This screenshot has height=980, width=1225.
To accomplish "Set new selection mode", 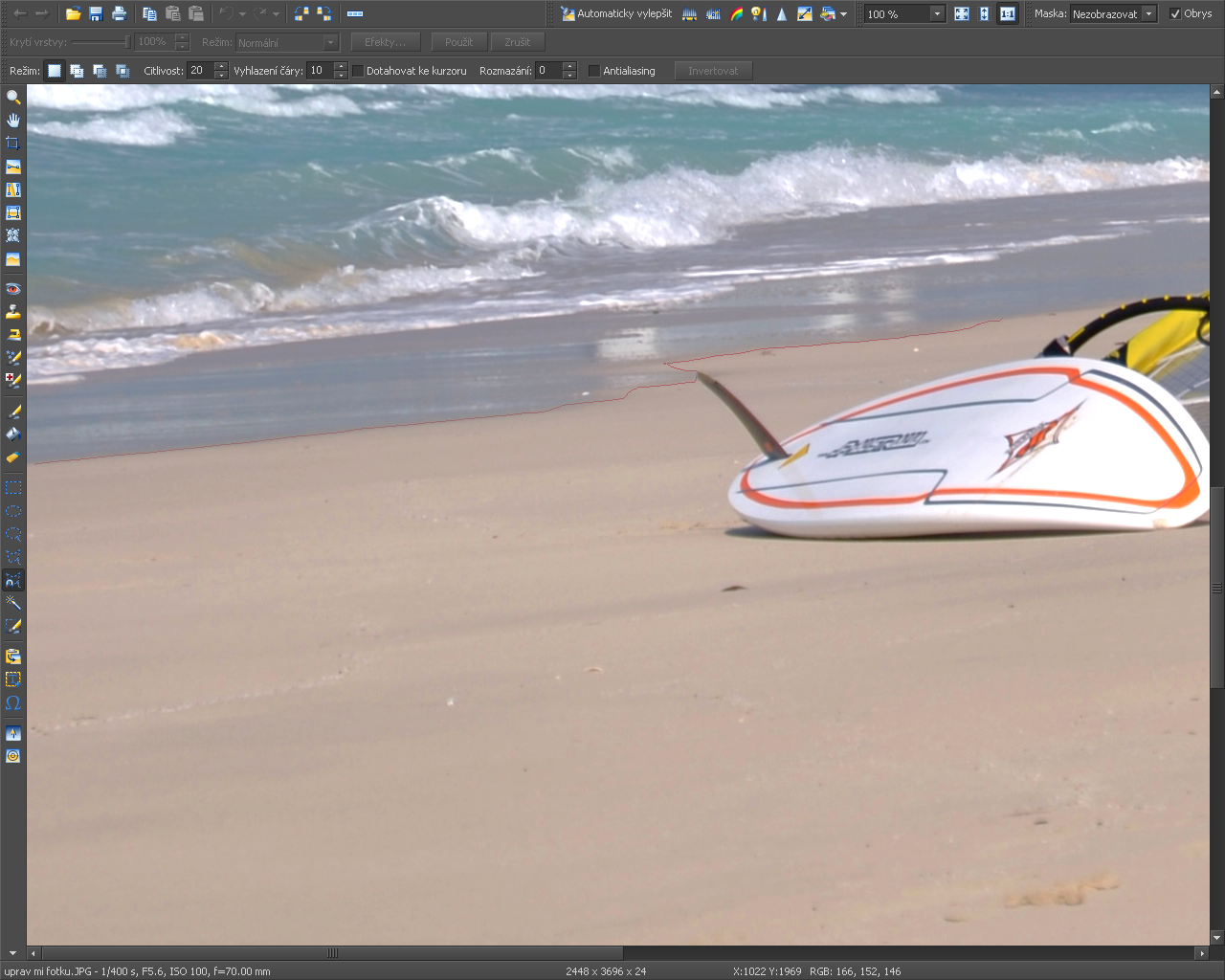I will pos(55,71).
